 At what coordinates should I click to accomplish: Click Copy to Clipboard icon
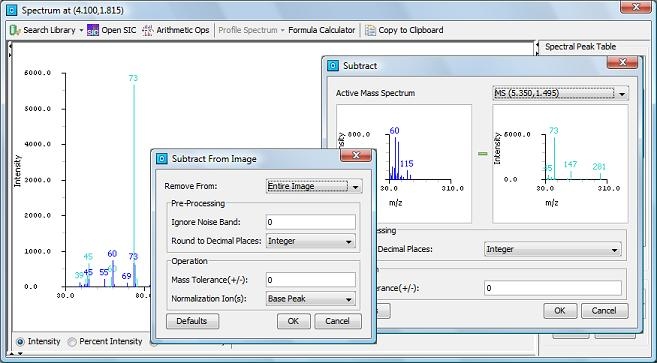(370, 30)
